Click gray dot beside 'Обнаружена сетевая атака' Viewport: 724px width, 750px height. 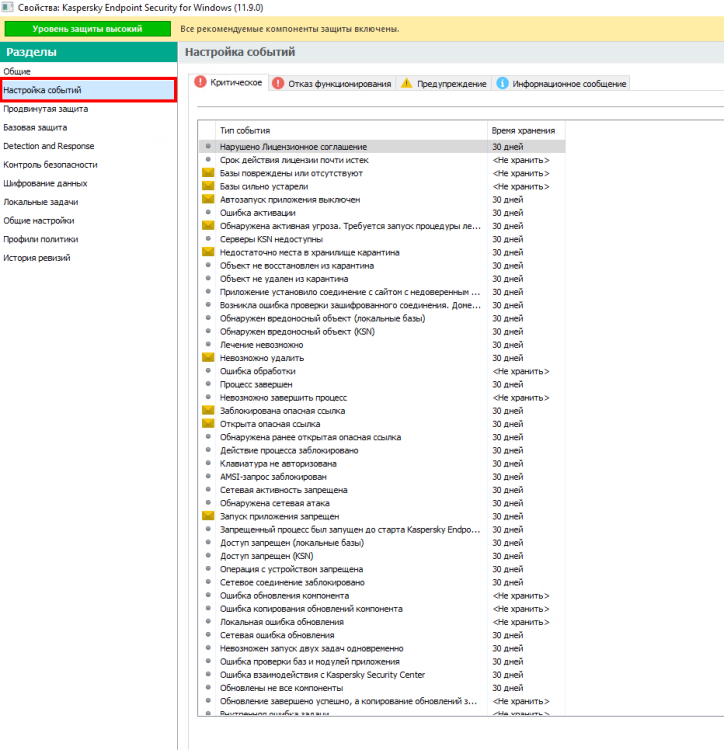pos(208,502)
